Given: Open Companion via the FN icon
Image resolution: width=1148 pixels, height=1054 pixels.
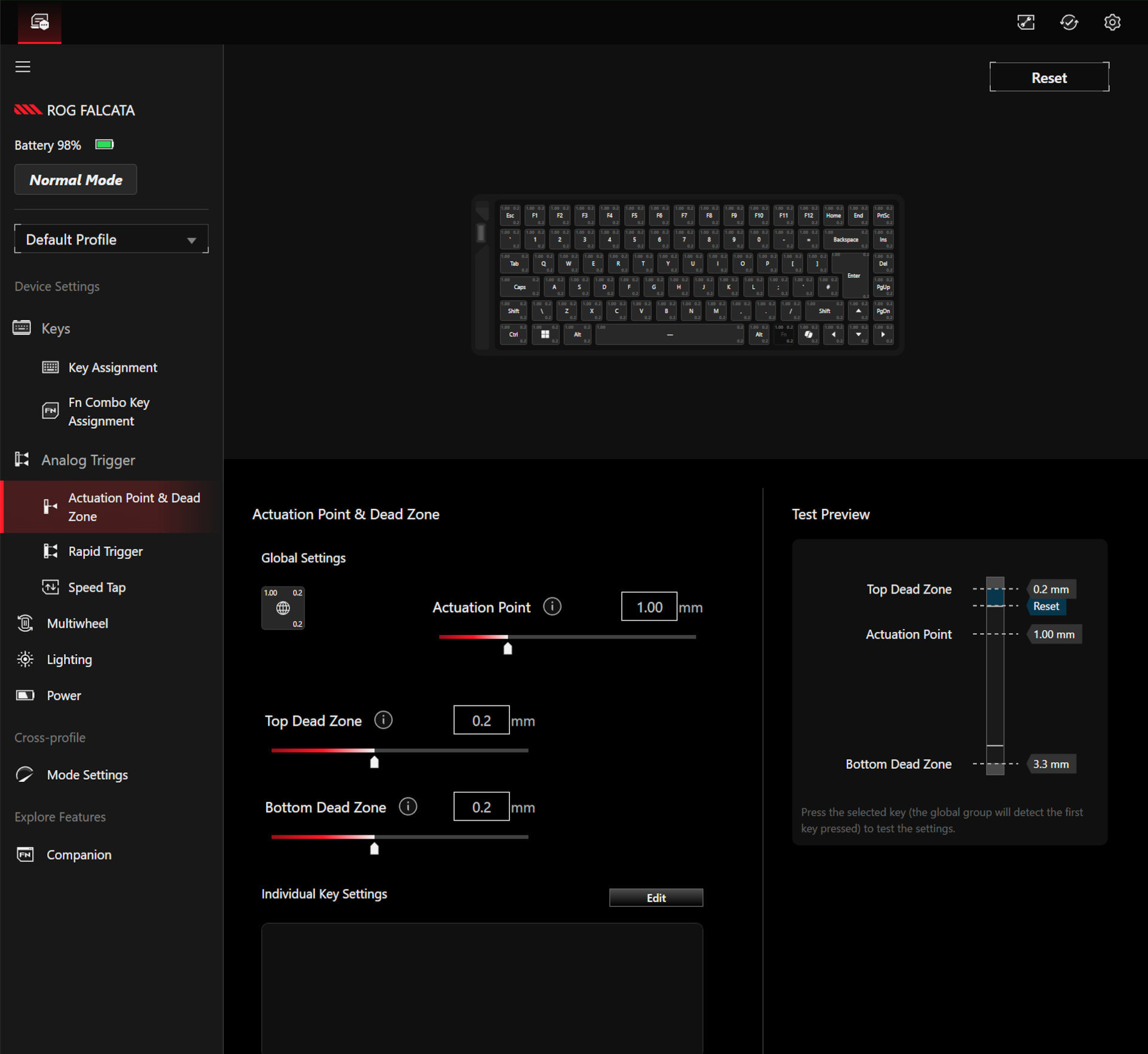Looking at the screenshot, I should [x=25, y=854].
